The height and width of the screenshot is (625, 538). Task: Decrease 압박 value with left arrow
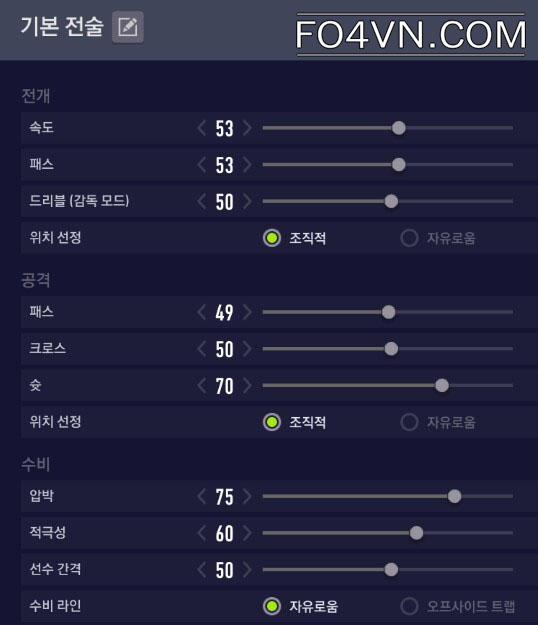point(202,497)
